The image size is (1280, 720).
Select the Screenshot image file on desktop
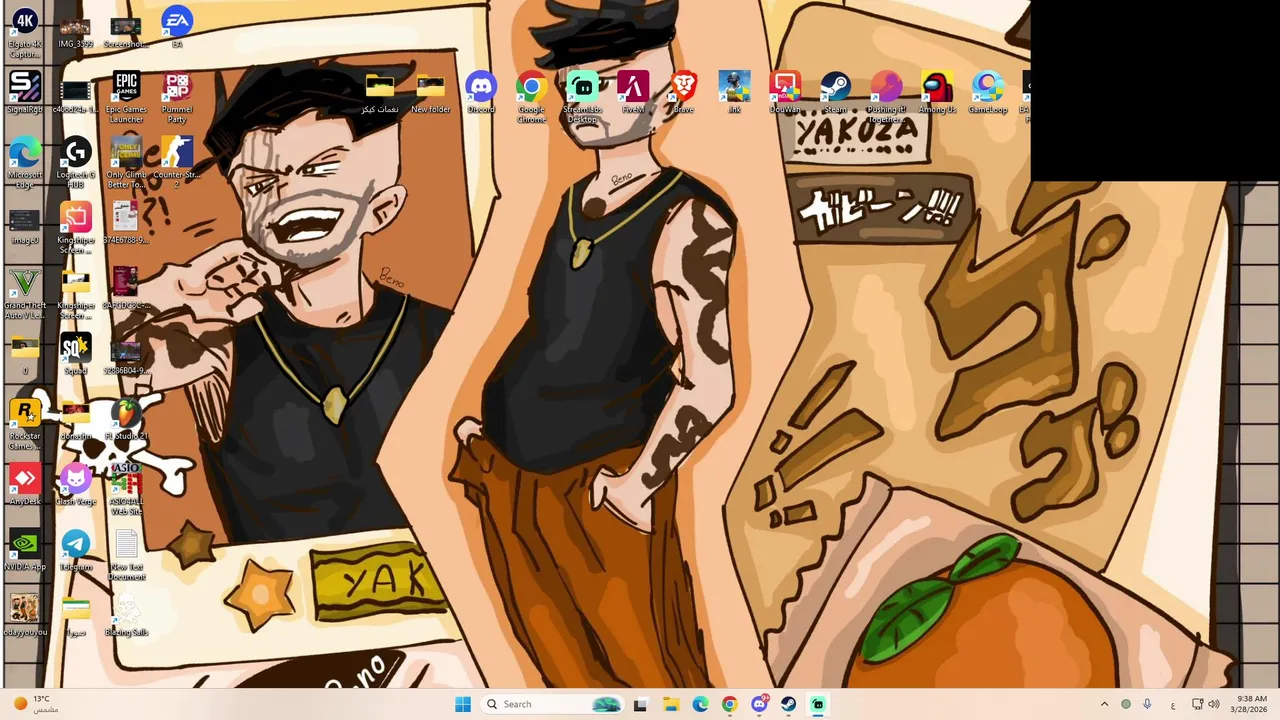pos(126,27)
